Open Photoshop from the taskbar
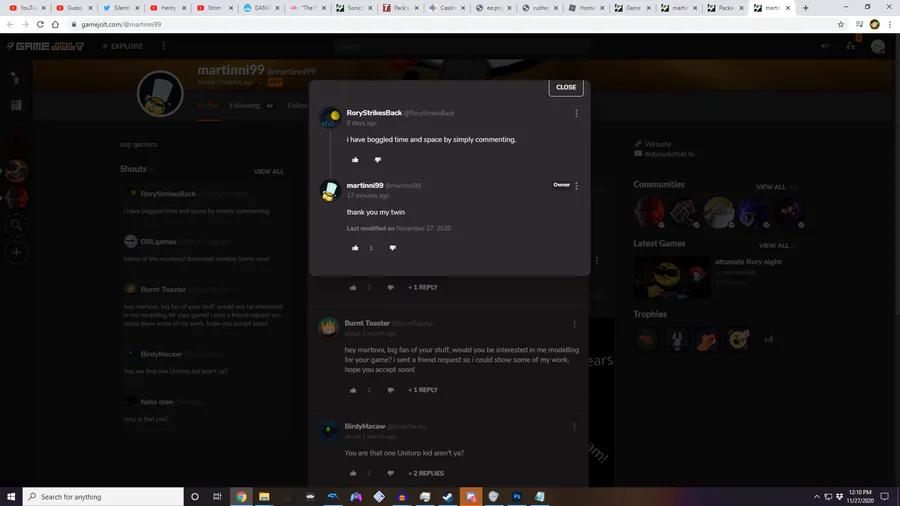This screenshot has width=900, height=506. tap(517, 497)
